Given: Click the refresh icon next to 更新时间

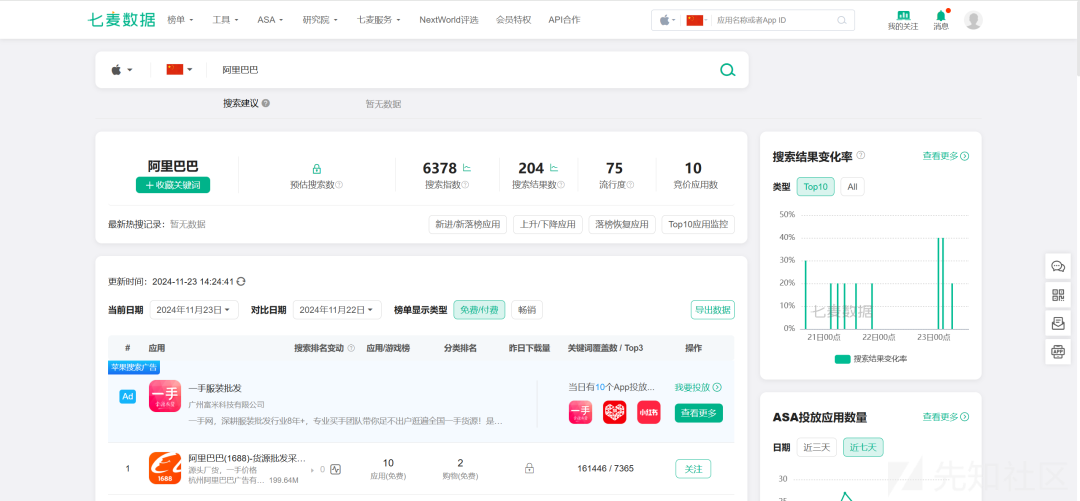Looking at the screenshot, I should click(241, 282).
